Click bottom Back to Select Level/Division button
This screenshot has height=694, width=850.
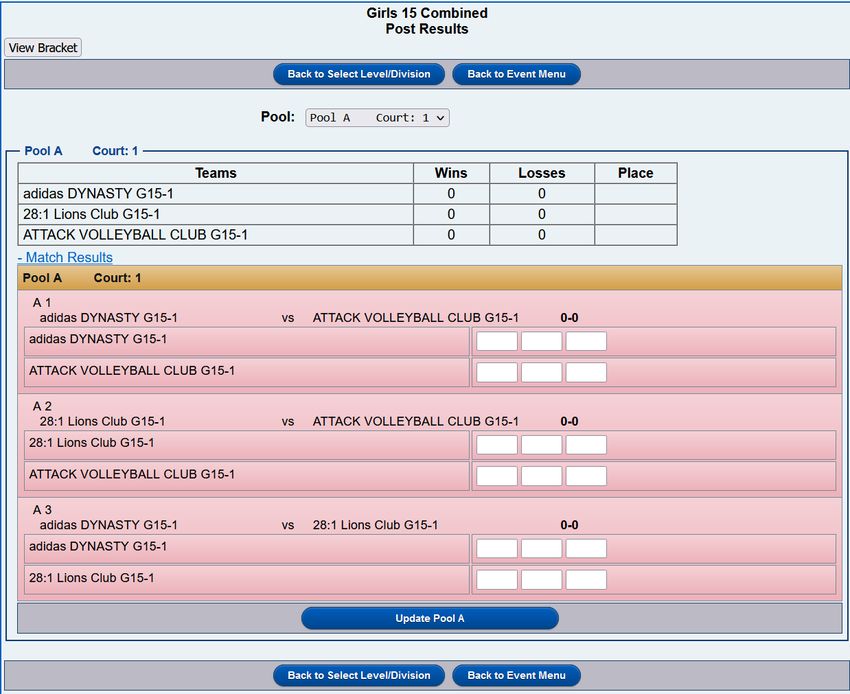click(x=359, y=676)
